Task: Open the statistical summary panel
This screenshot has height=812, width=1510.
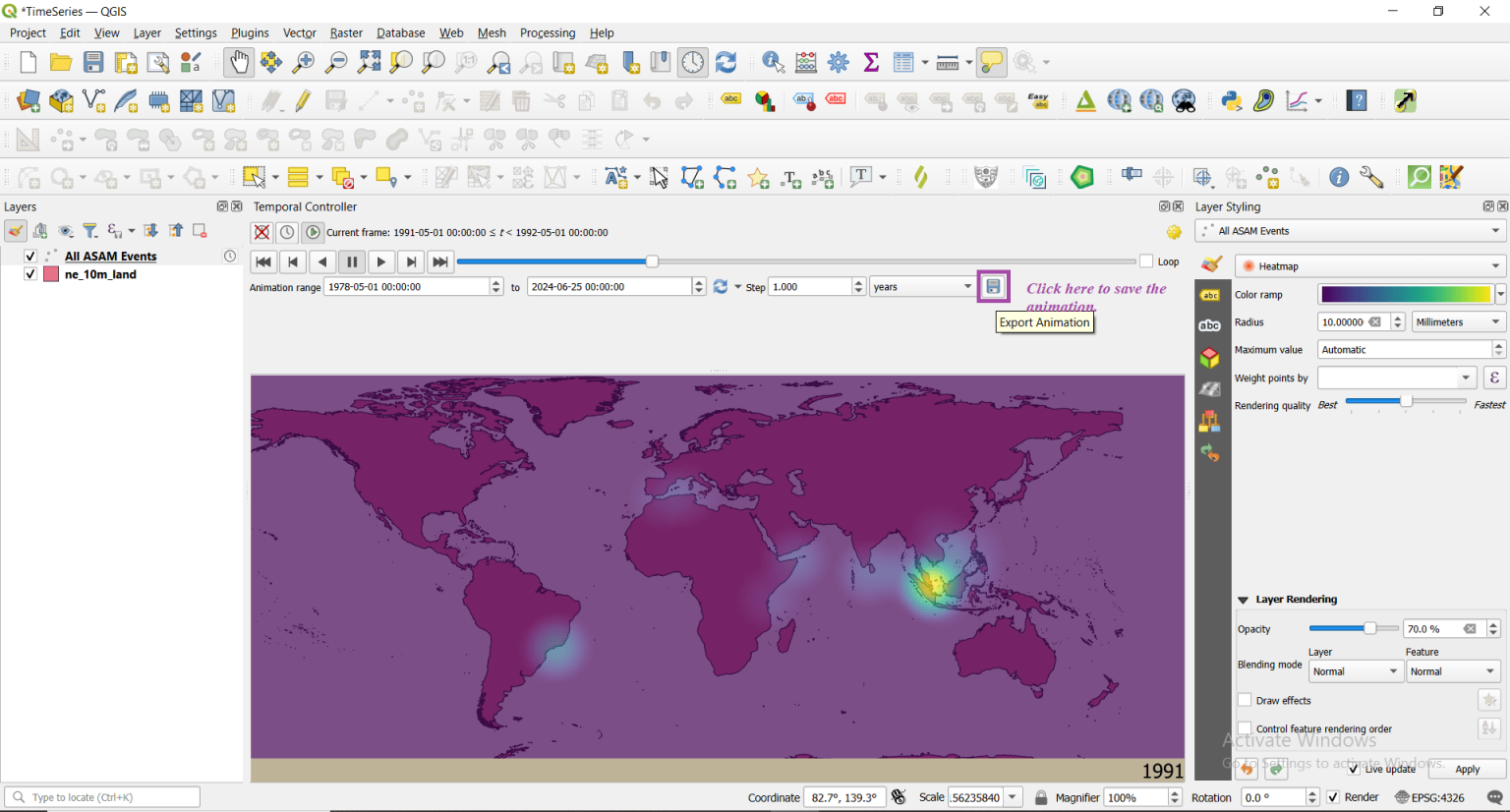Action: 870,61
